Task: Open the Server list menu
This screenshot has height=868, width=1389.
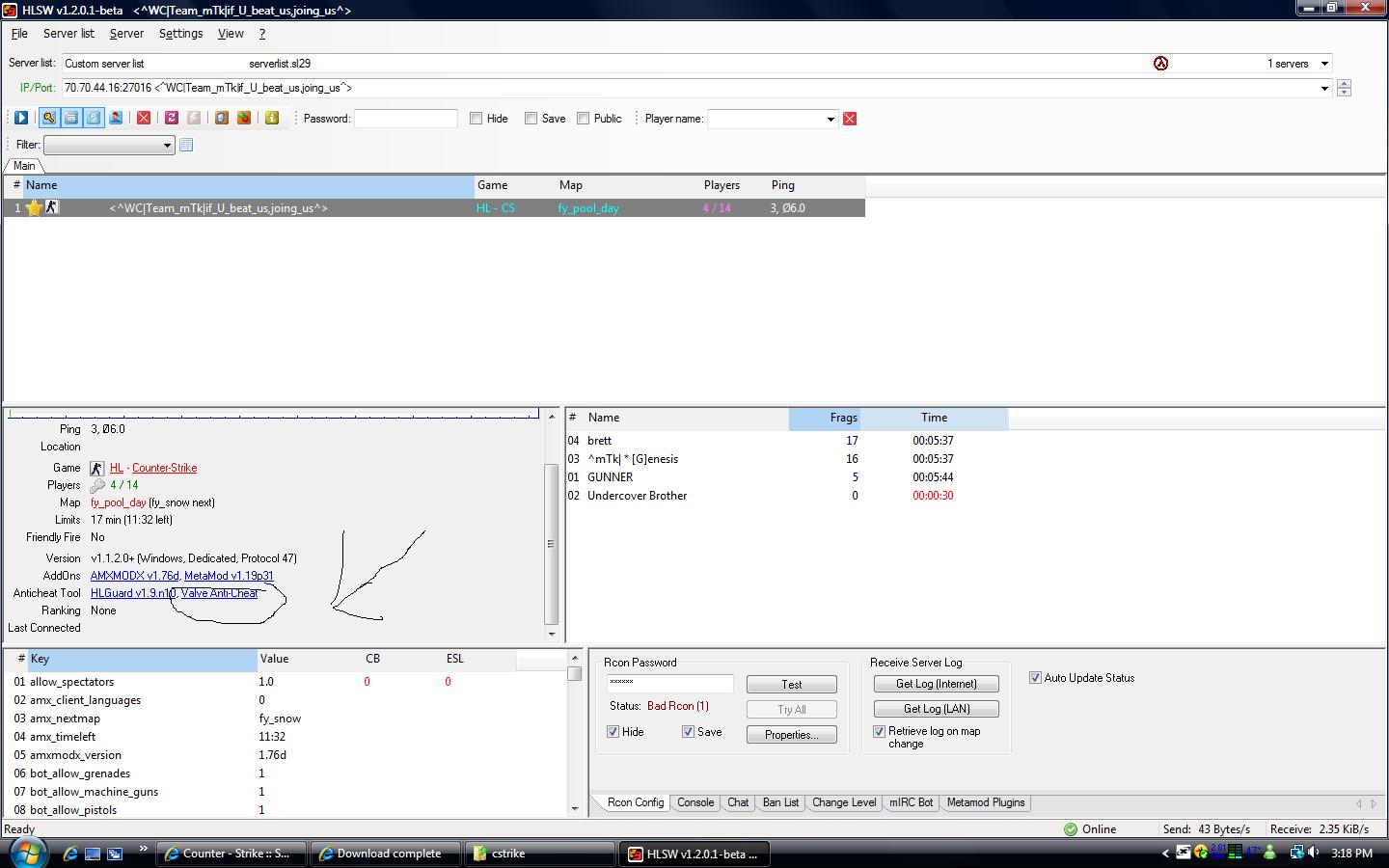Action: pyautogui.click(x=68, y=34)
